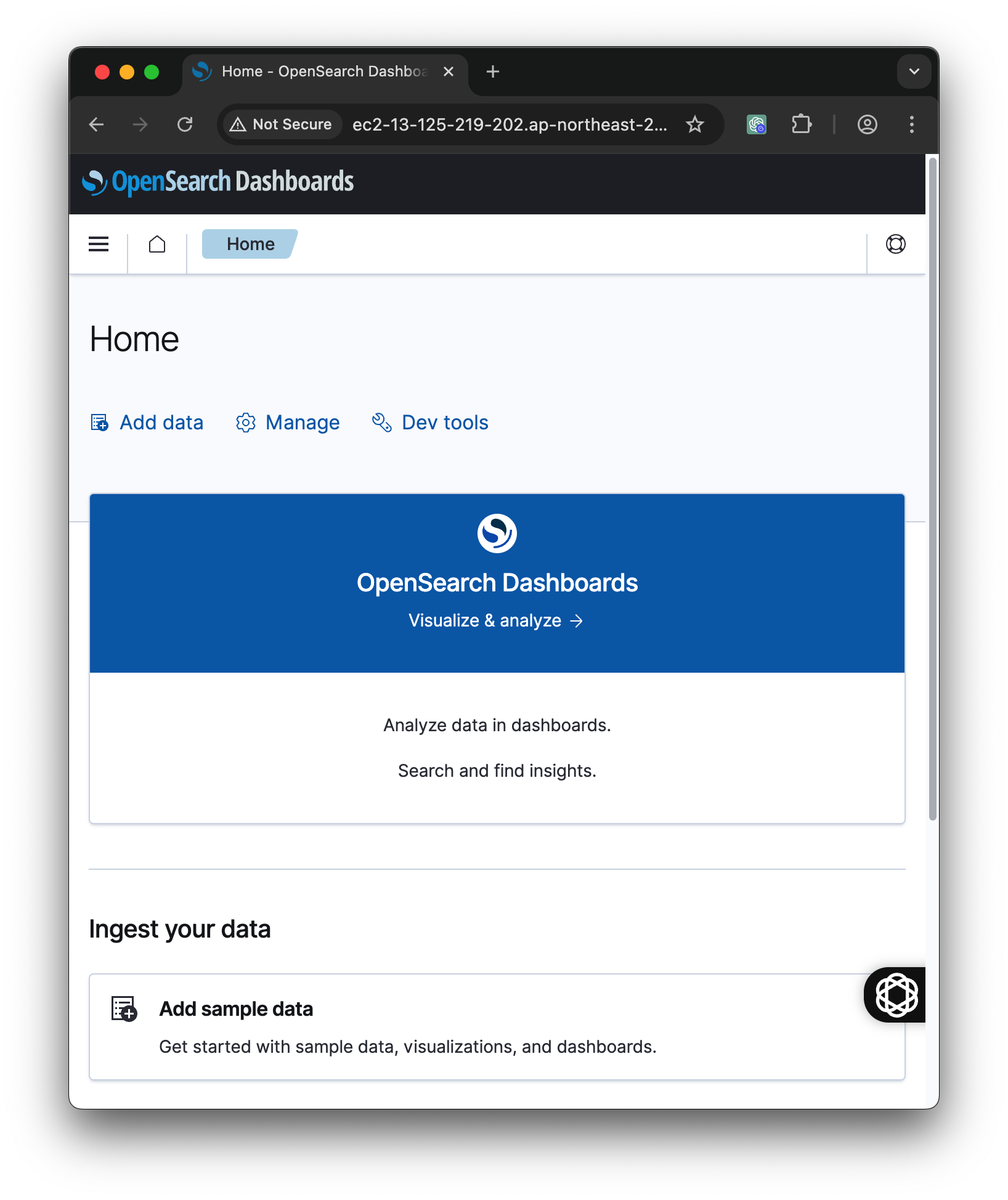Click the Add data table icon
The height and width of the screenshot is (1200, 1008).
(x=100, y=423)
